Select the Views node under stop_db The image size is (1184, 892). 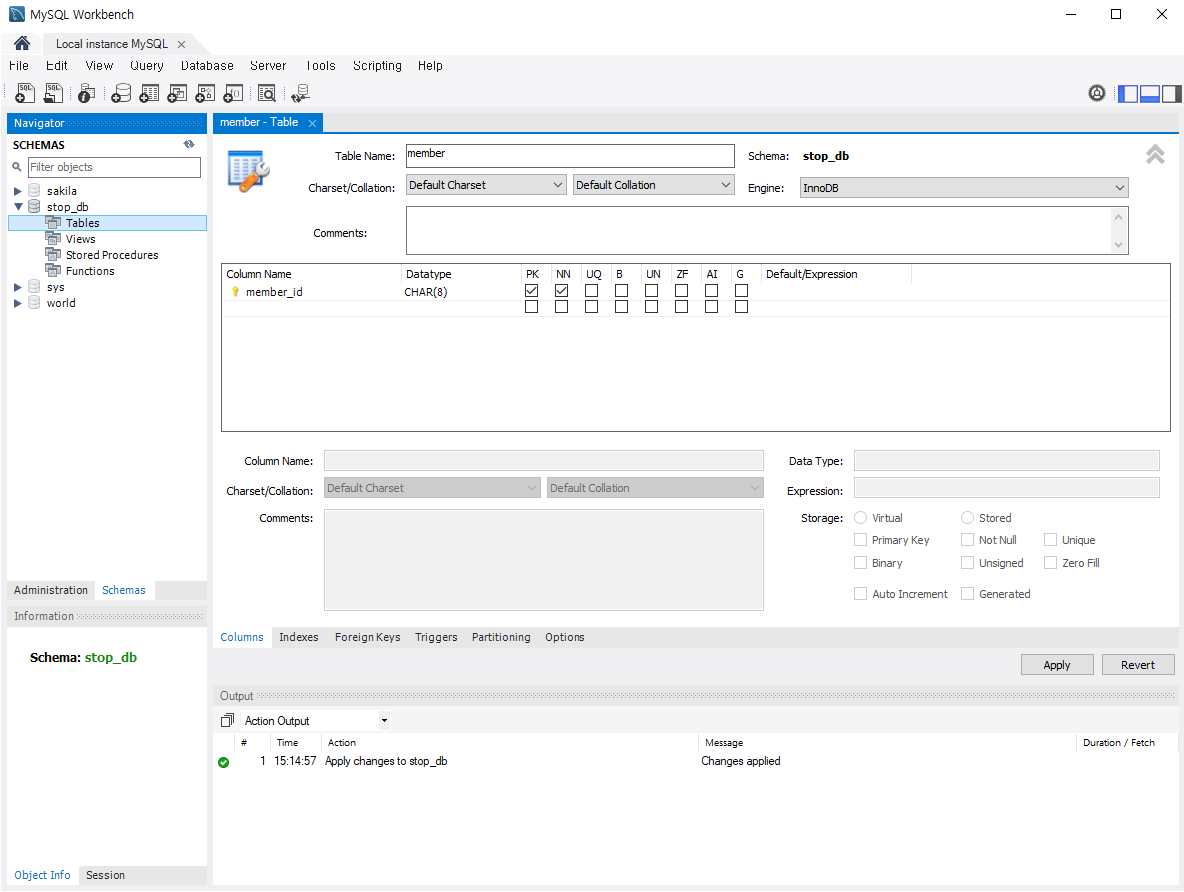click(80, 239)
